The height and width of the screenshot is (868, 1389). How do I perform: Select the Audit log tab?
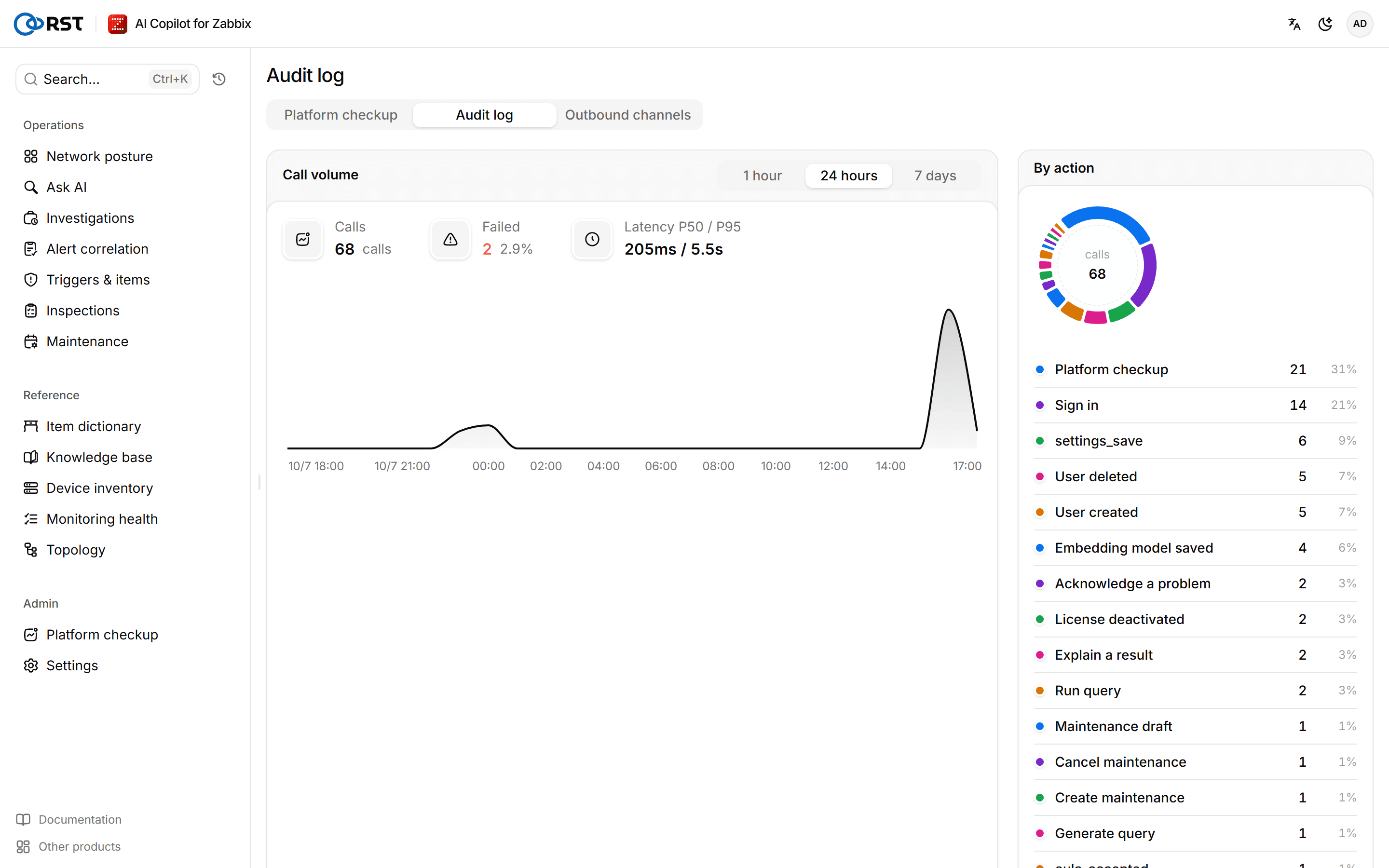484,115
